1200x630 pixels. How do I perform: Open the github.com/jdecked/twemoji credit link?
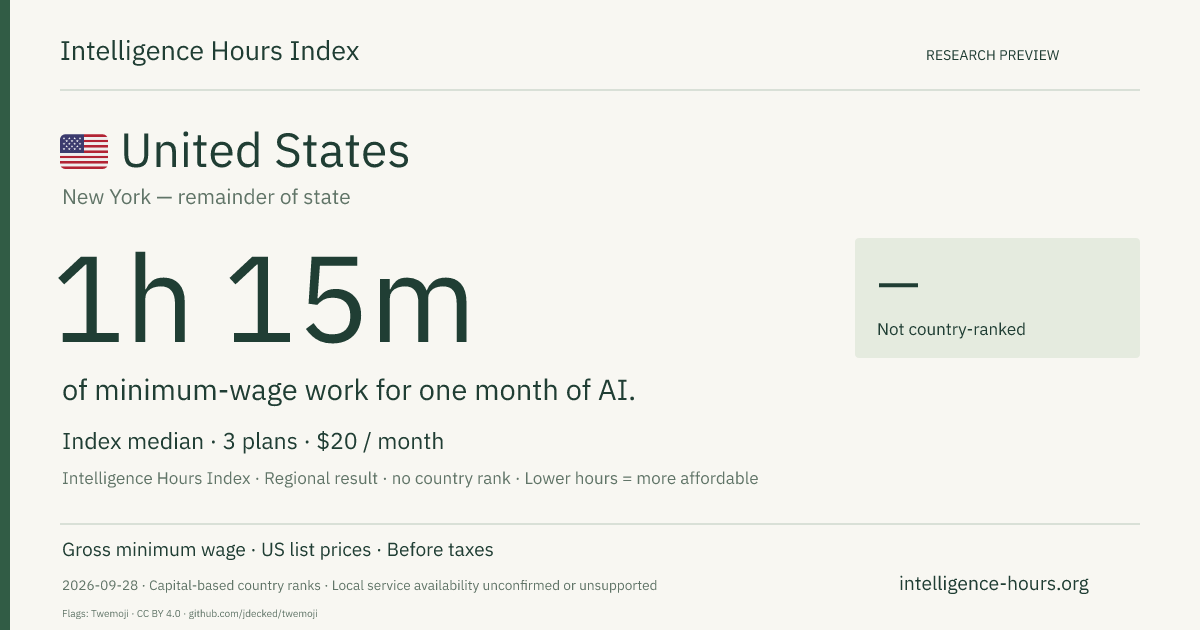click(253, 613)
